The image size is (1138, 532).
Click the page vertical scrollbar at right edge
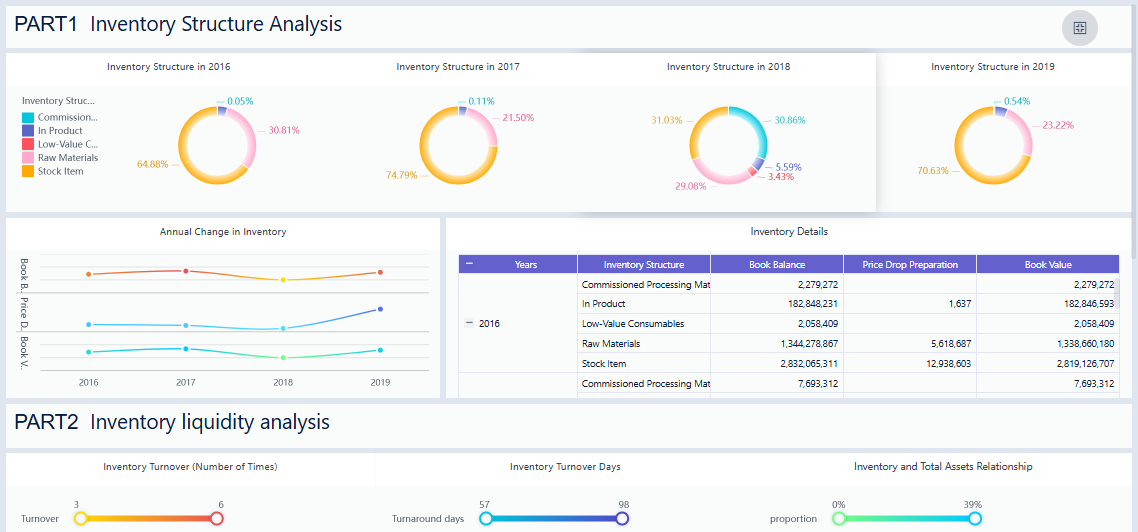pyautogui.click(x=1134, y=131)
